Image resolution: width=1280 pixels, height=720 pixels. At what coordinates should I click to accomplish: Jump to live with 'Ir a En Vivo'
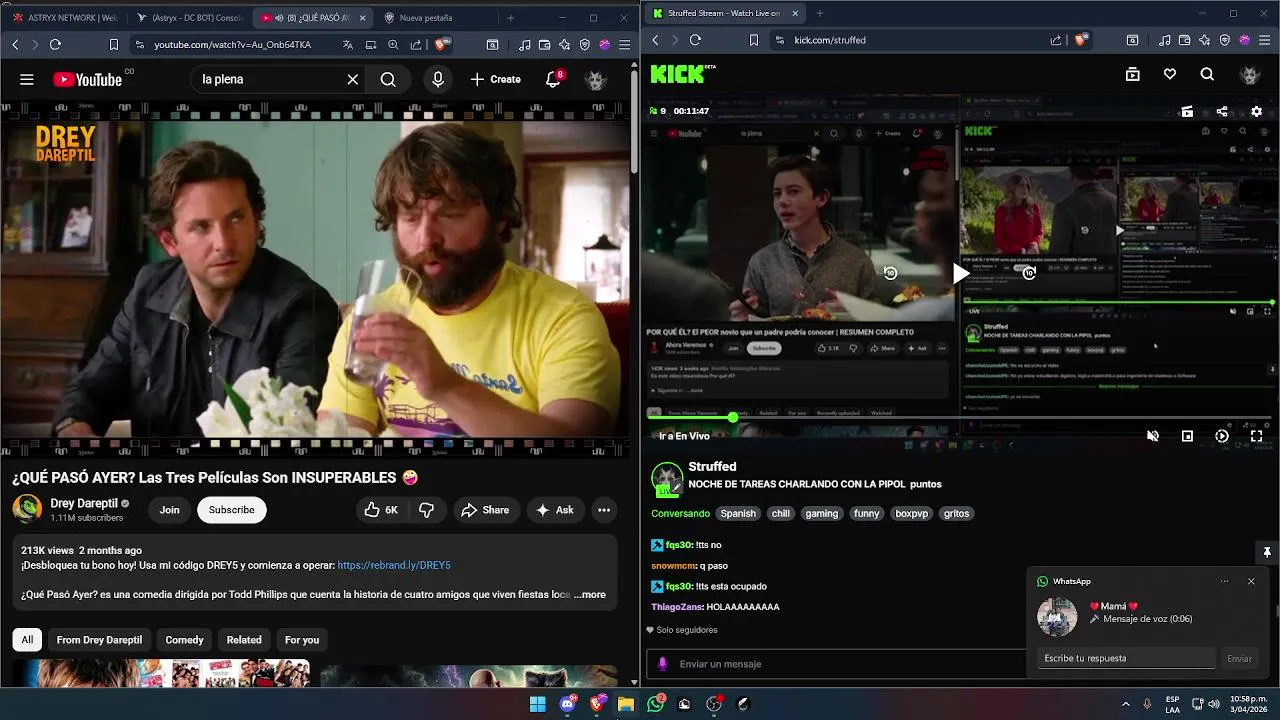[x=684, y=436]
